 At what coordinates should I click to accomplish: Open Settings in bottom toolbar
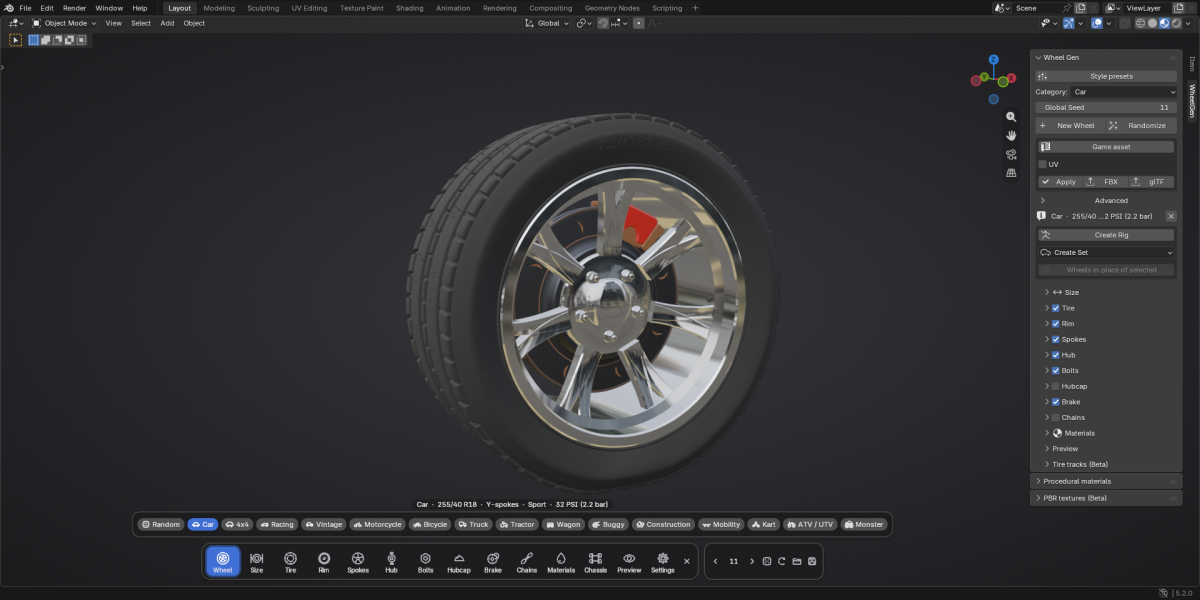pyautogui.click(x=663, y=561)
